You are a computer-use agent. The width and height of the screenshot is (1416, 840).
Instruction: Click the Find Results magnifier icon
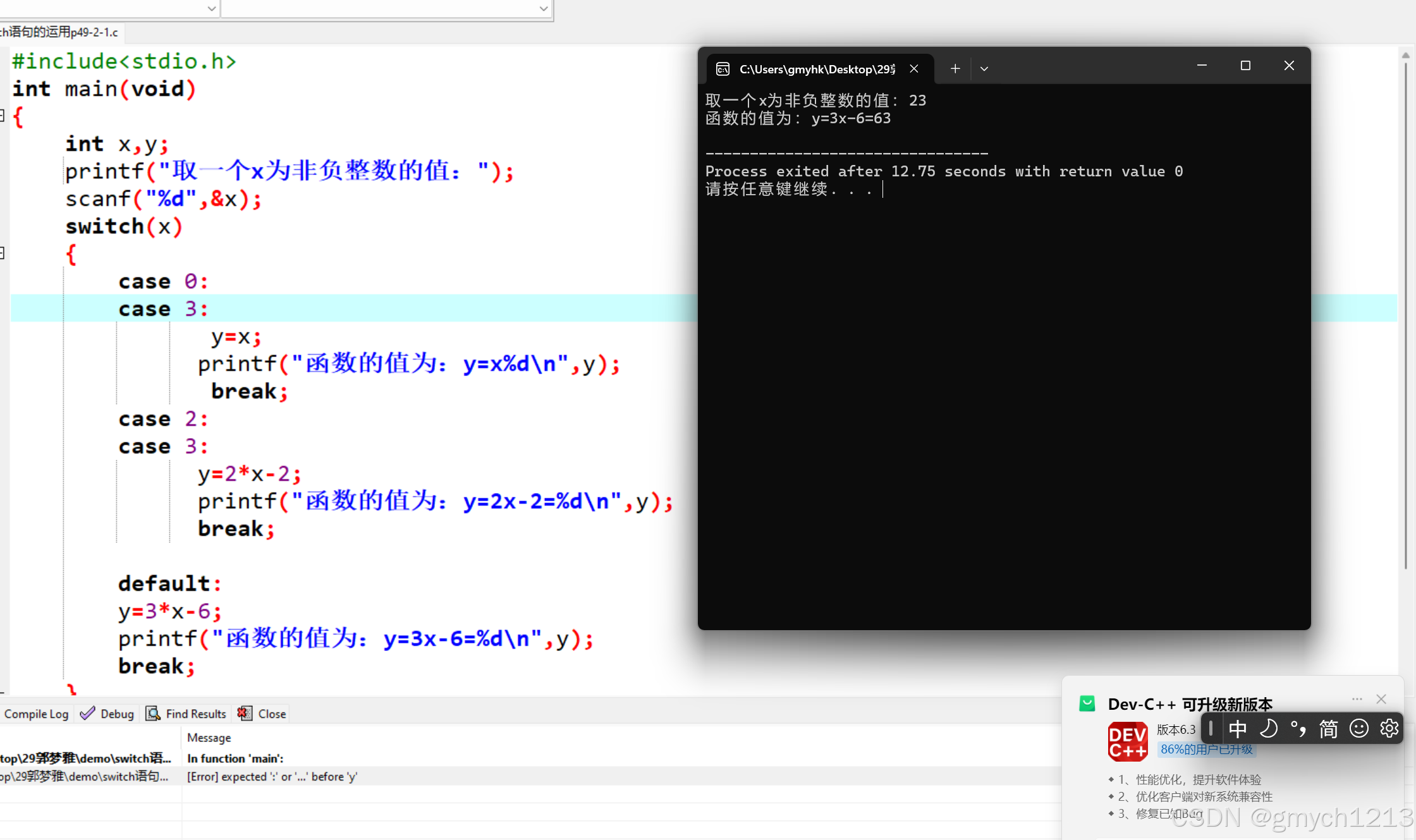pyautogui.click(x=153, y=714)
